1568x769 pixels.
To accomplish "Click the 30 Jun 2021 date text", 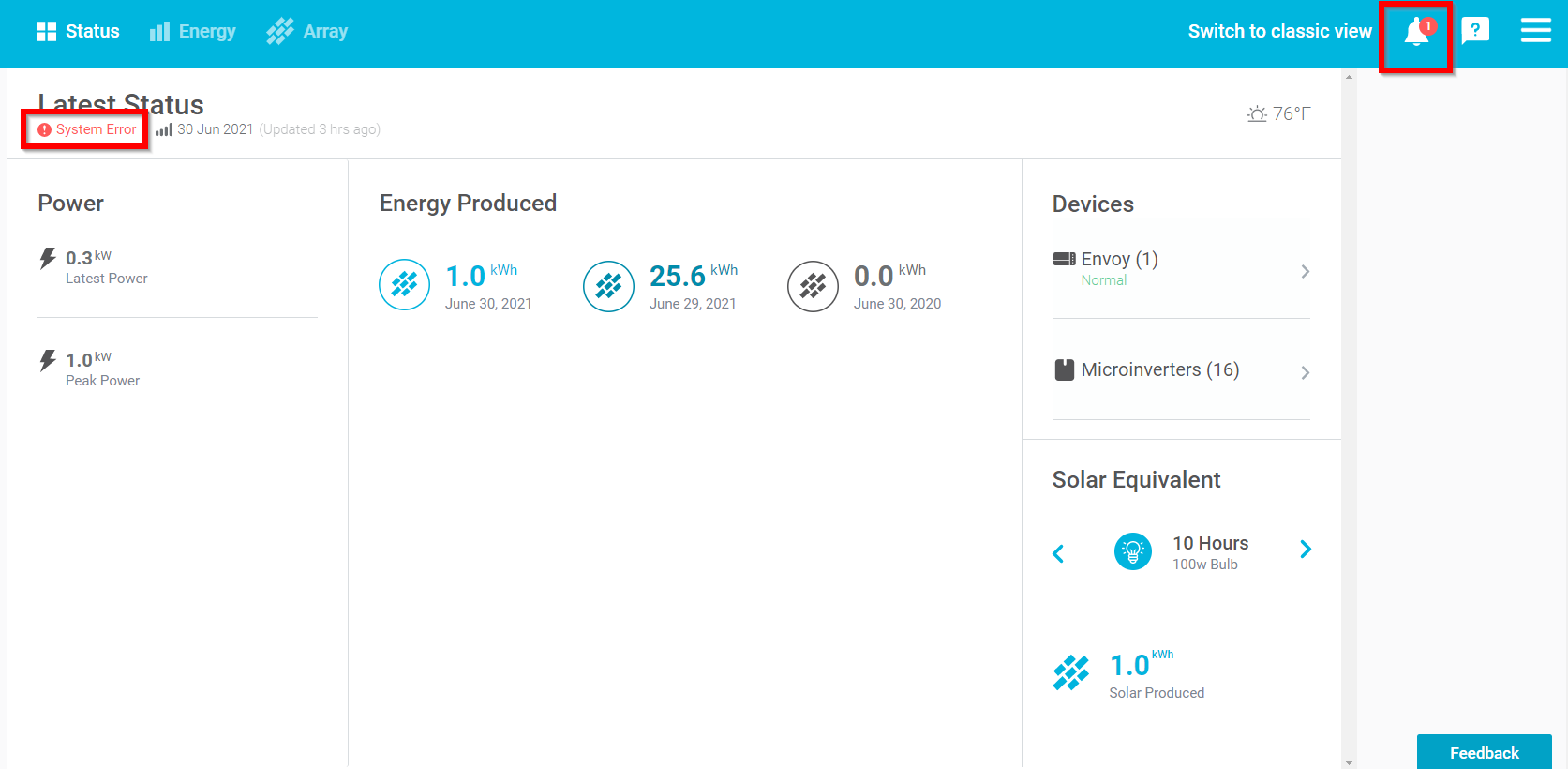I will point(216,129).
